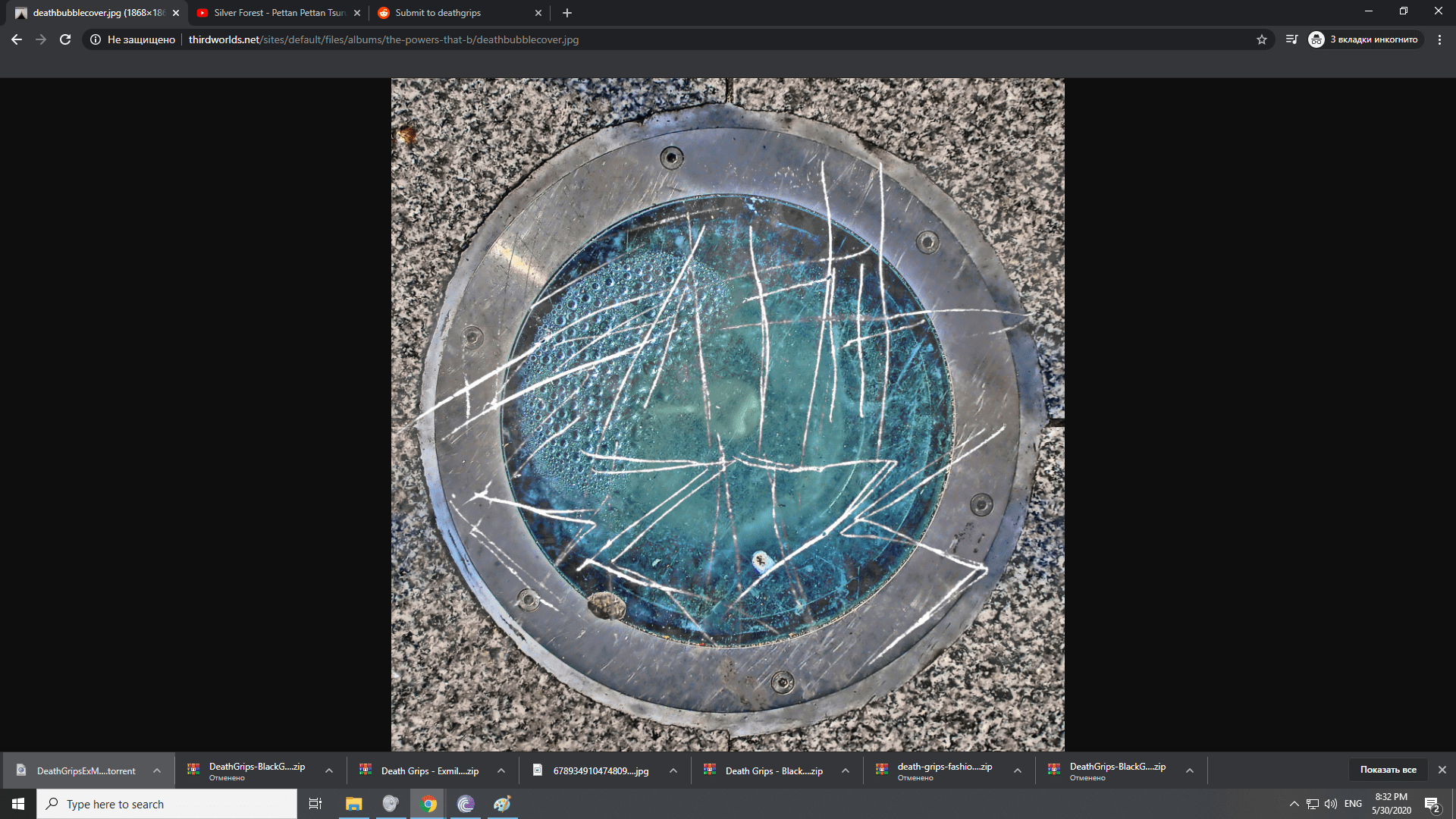The image size is (1456, 819).
Task: Reload the deathbubblecover.jpg page
Action: (x=64, y=39)
